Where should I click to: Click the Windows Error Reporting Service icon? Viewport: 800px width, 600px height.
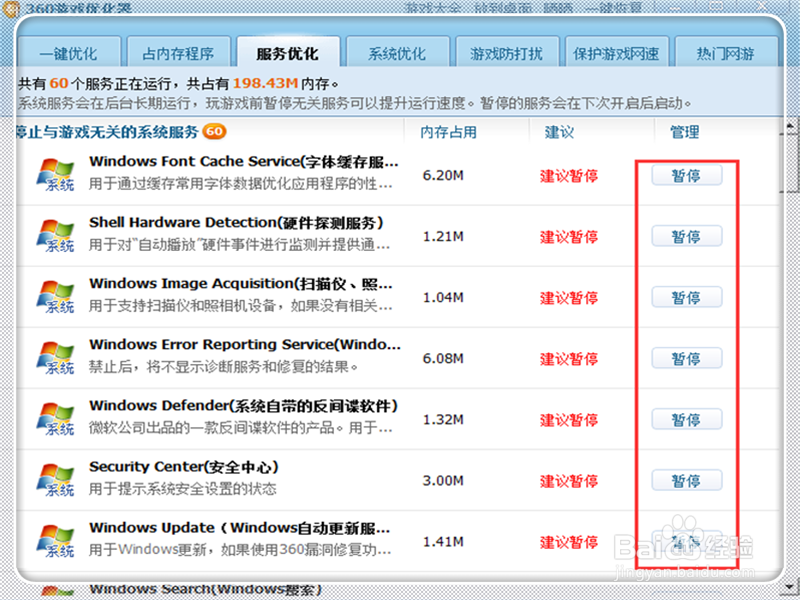[55, 358]
